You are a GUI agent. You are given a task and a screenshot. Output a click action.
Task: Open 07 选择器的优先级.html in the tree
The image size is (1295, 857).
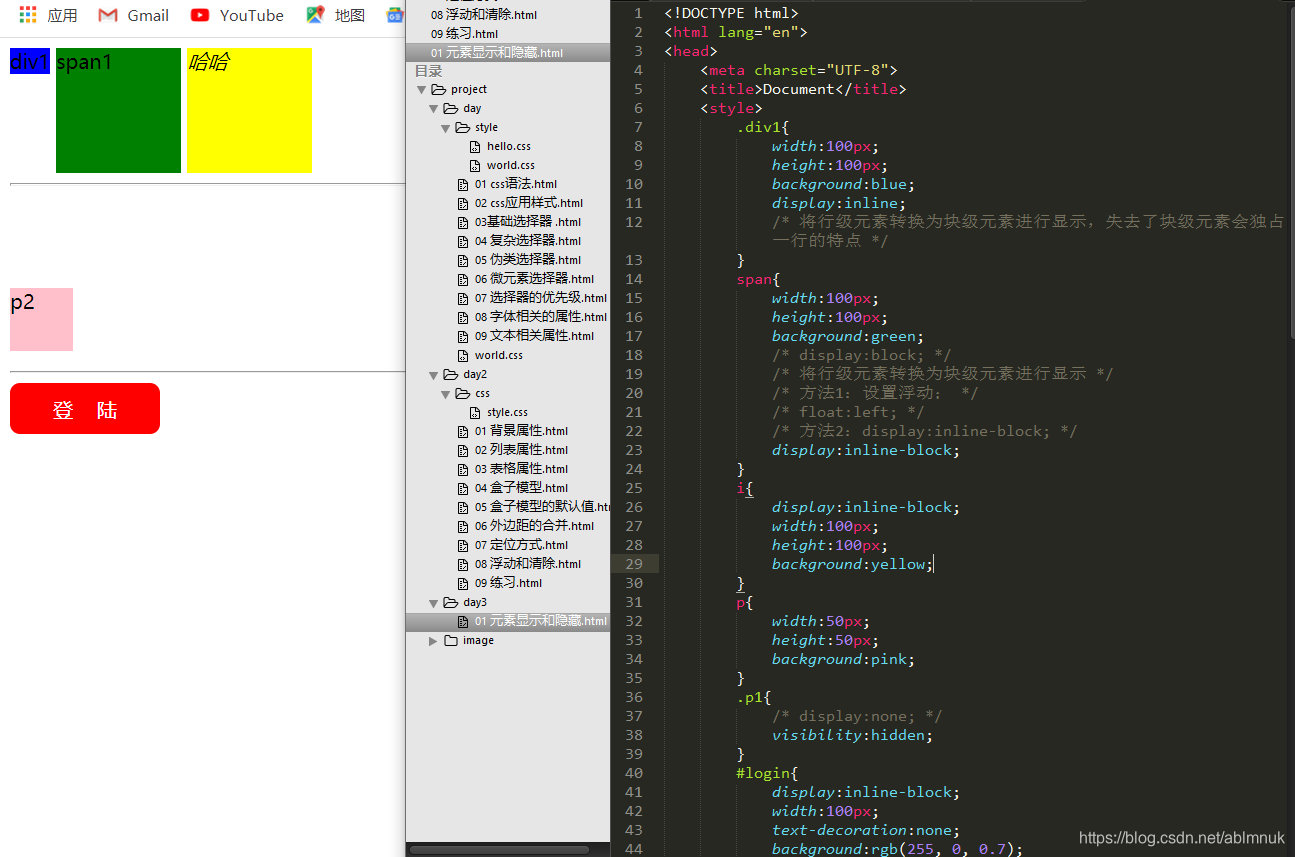(541, 298)
